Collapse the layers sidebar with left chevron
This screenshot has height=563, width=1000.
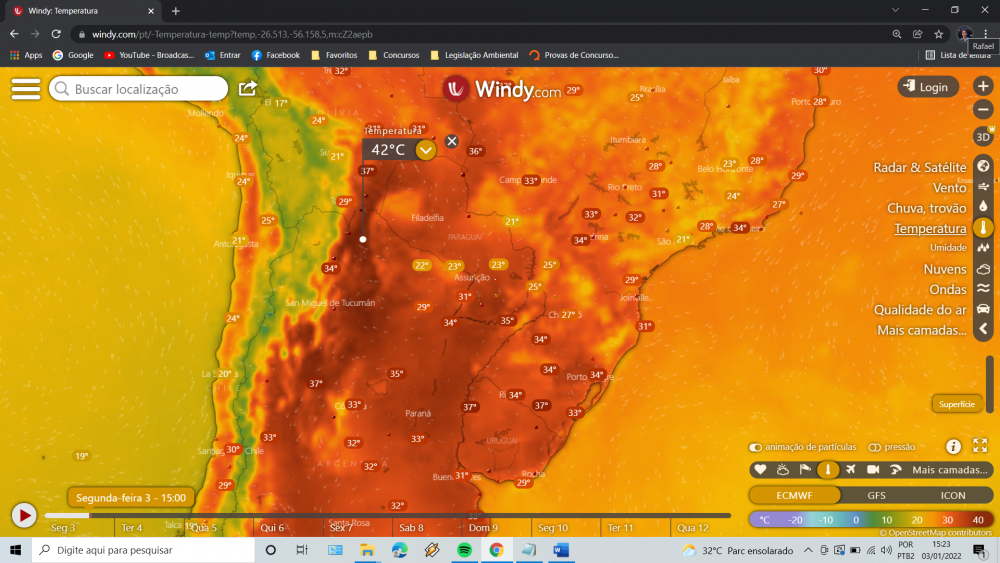tap(983, 330)
